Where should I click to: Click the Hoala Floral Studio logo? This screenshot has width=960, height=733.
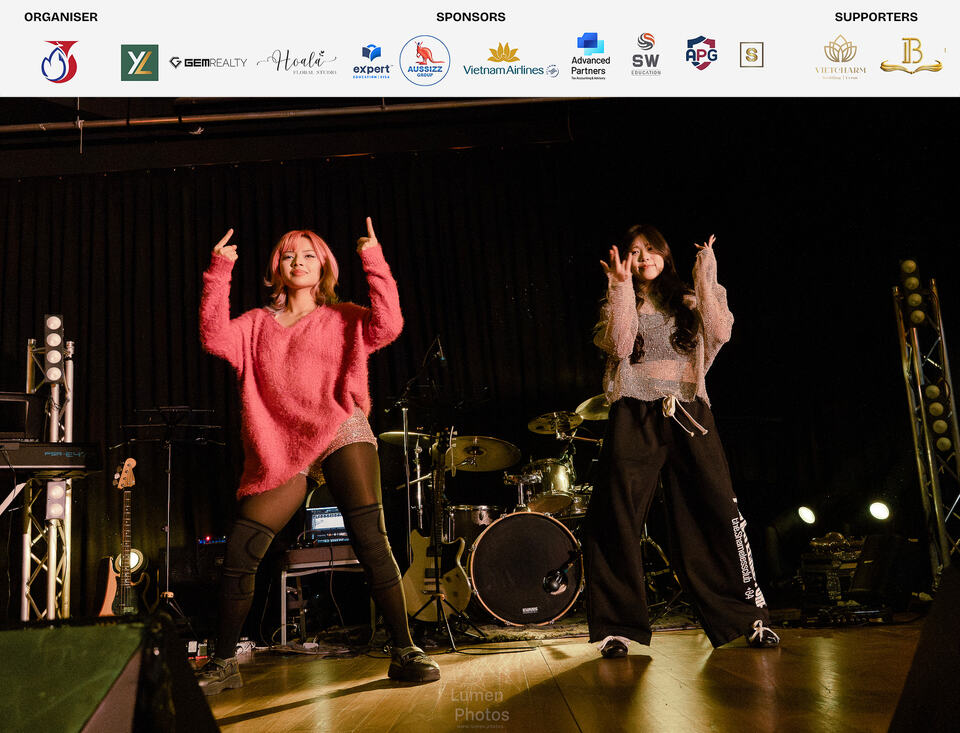(x=297, y=62)
